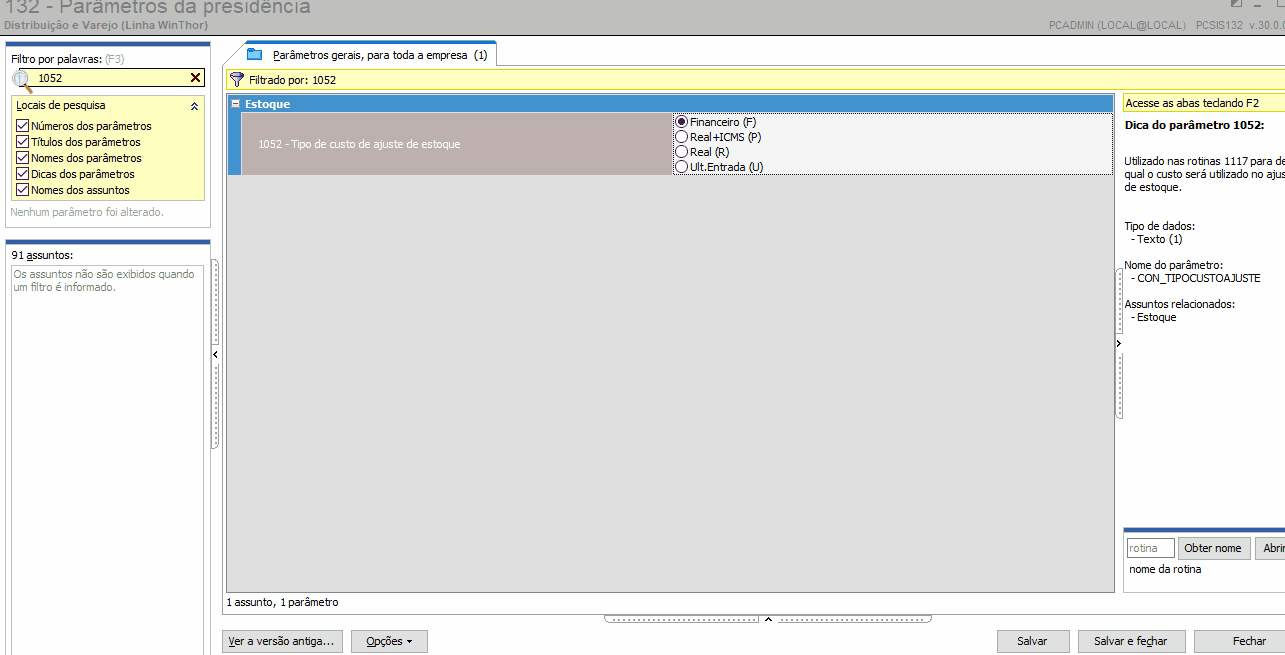Click the funnel icon next to Filtrado por
The image size is (1285, 655).
point(237,80)
